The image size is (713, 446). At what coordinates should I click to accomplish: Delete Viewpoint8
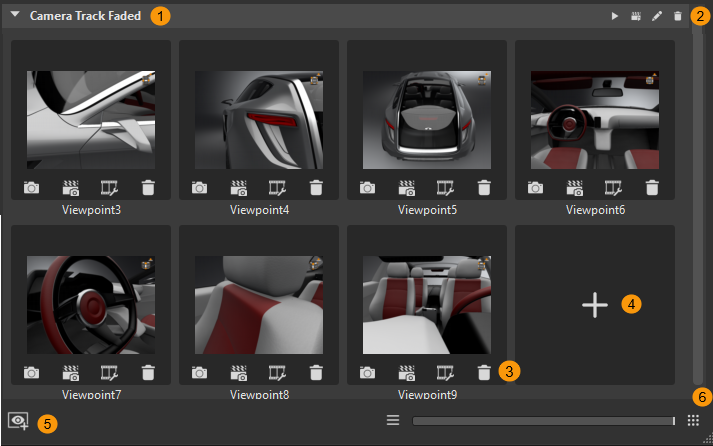(316, 373)
